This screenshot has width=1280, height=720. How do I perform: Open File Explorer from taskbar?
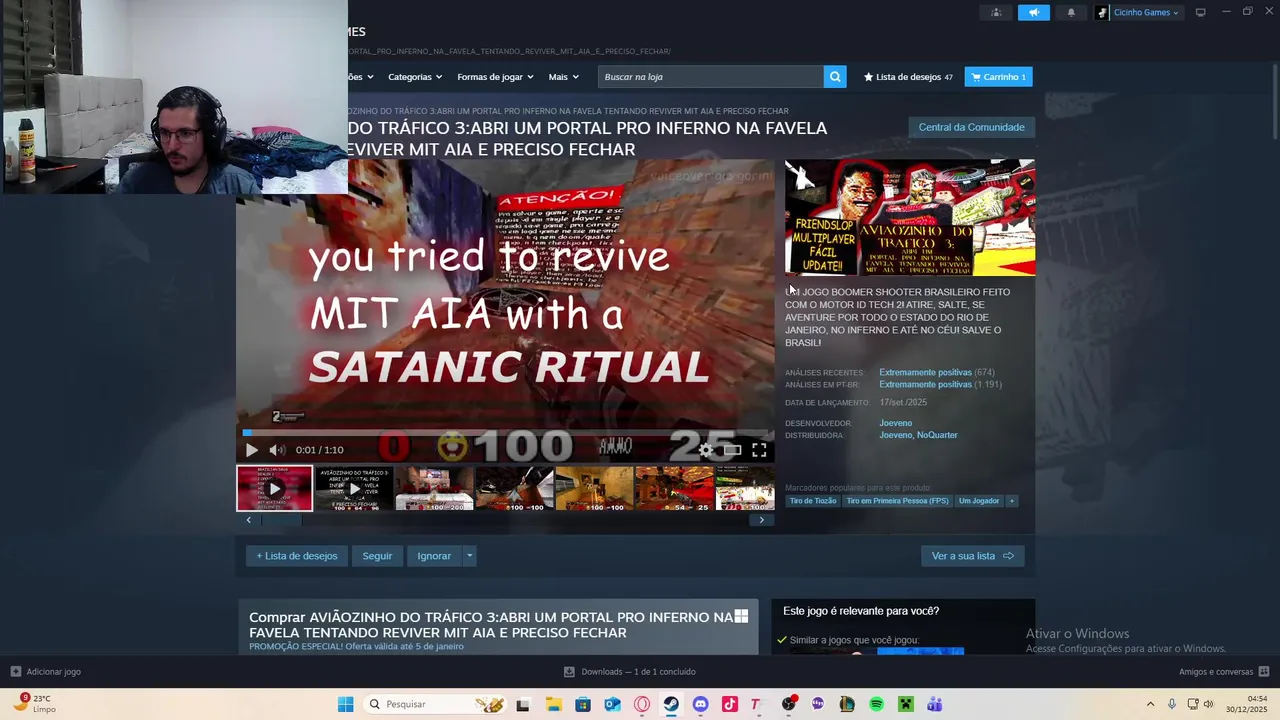(553, 704)
